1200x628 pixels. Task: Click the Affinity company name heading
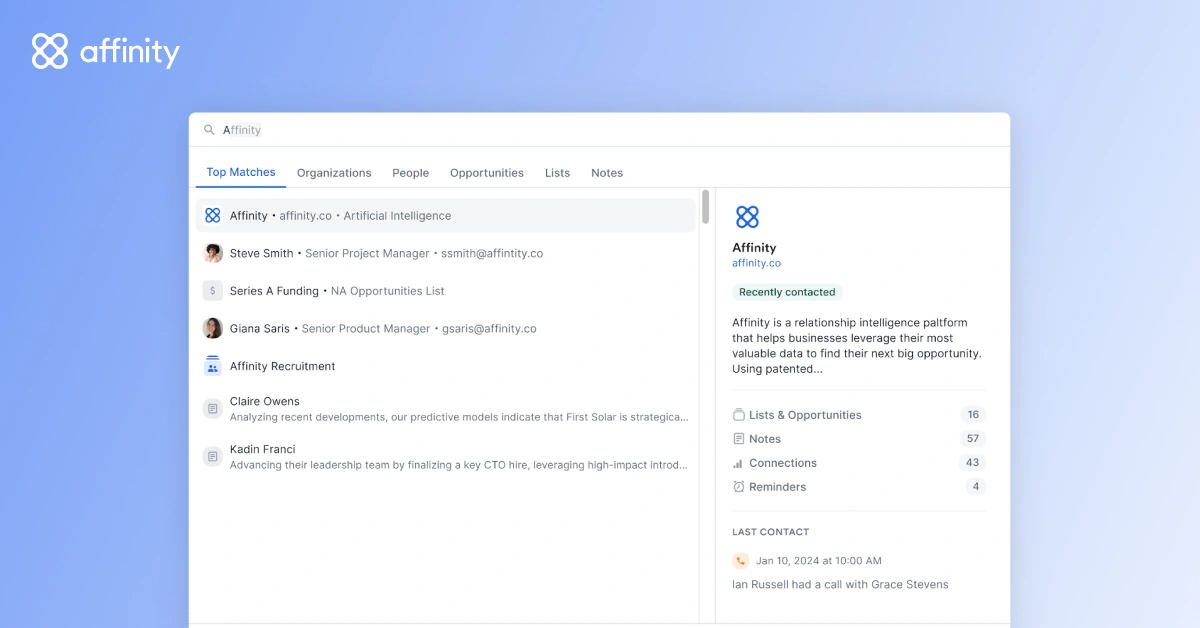754,247
